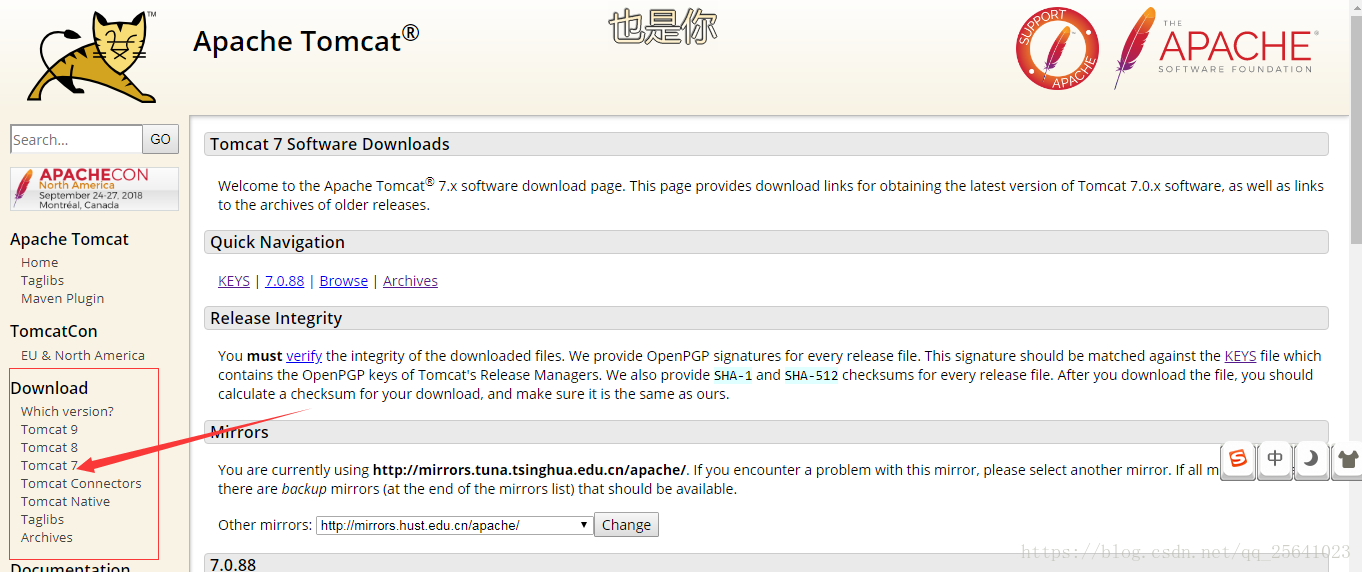Click the Search input field

pyautogui.click(x=76, y=139)
